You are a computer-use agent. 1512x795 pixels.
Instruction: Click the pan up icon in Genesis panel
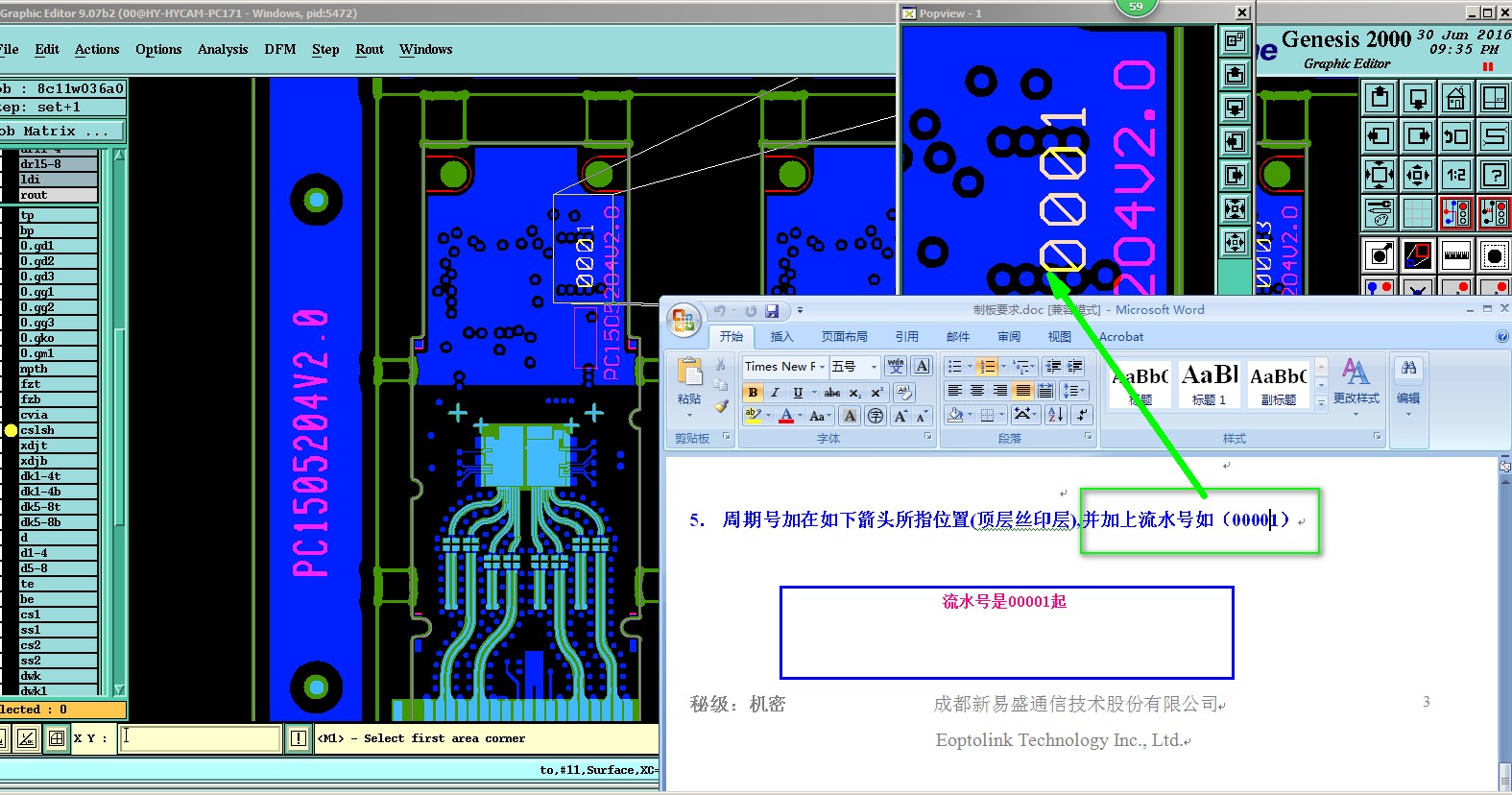[1380, 97]
